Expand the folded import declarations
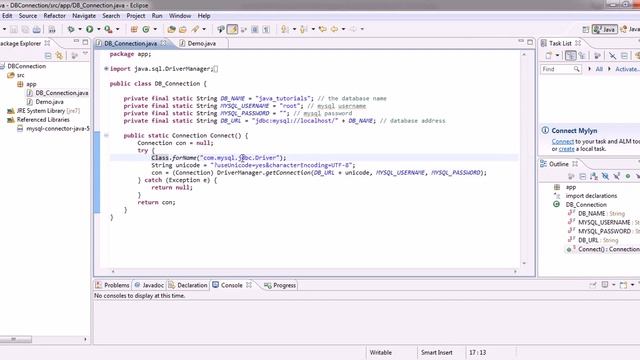The image size is (640, 360). 106,69
